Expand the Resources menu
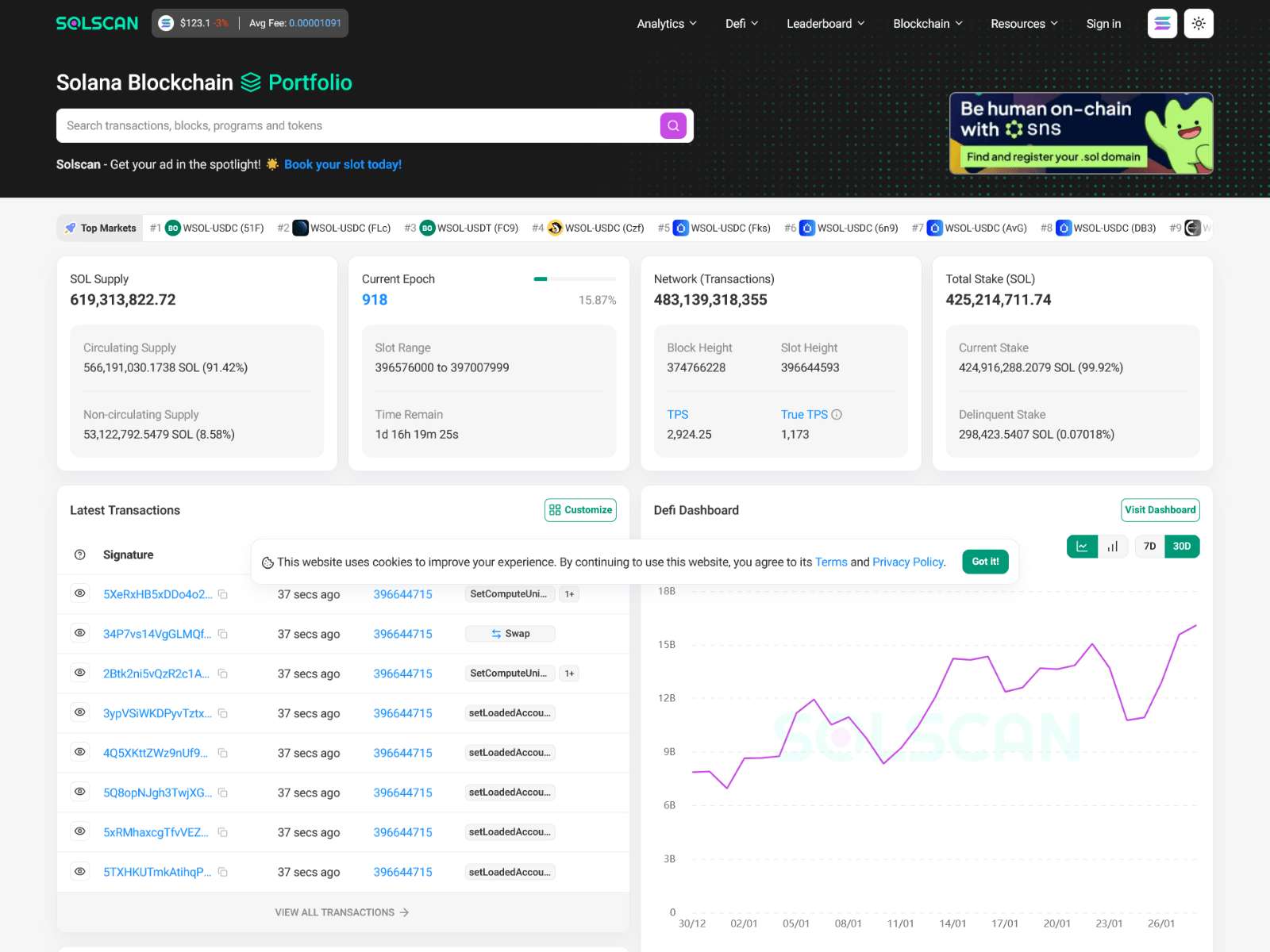 coord(1024,24)
